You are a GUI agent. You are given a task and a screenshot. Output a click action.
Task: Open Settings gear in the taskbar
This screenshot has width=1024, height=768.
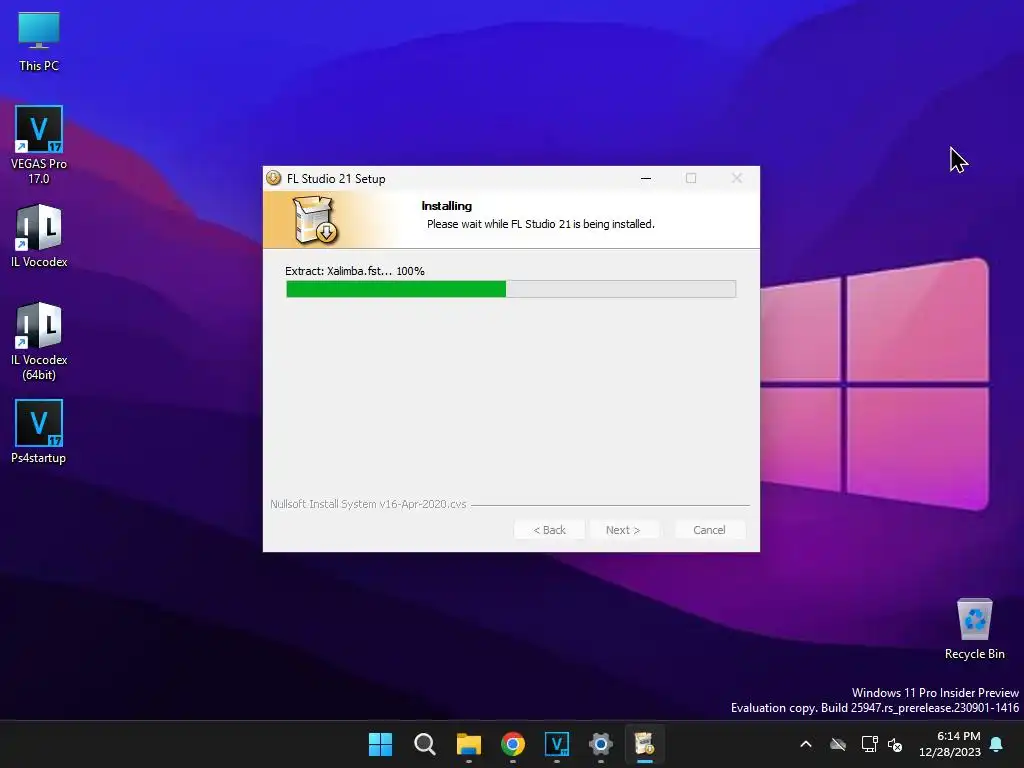click(x=601, y=744)
